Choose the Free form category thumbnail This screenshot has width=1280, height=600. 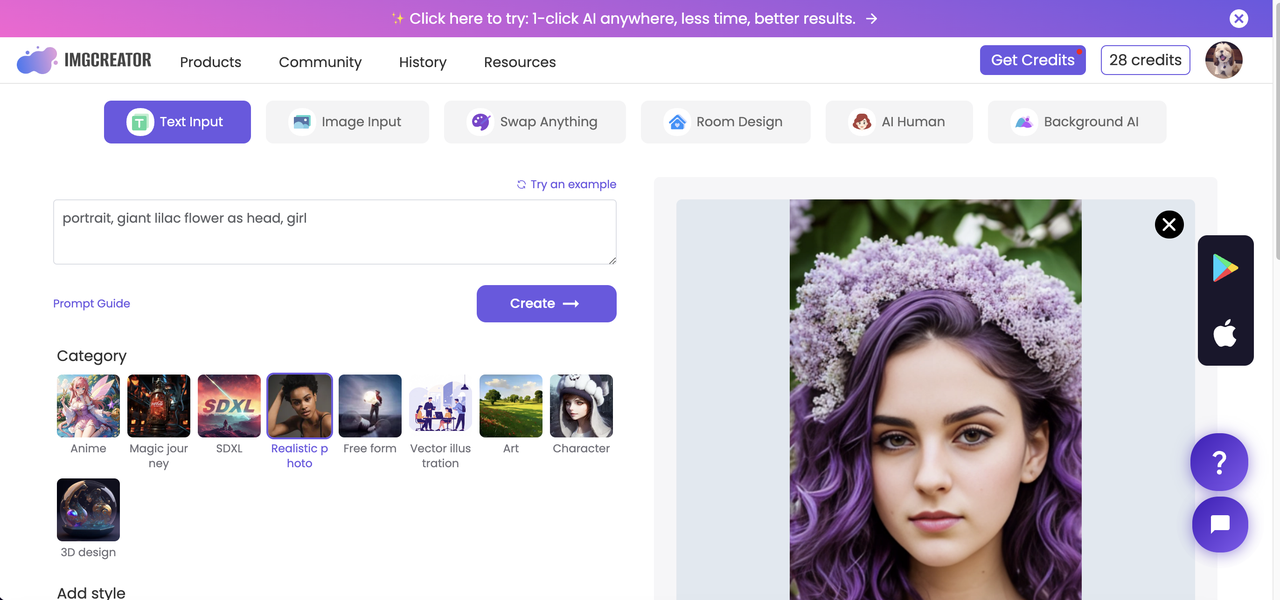click(x=370, y=406)
